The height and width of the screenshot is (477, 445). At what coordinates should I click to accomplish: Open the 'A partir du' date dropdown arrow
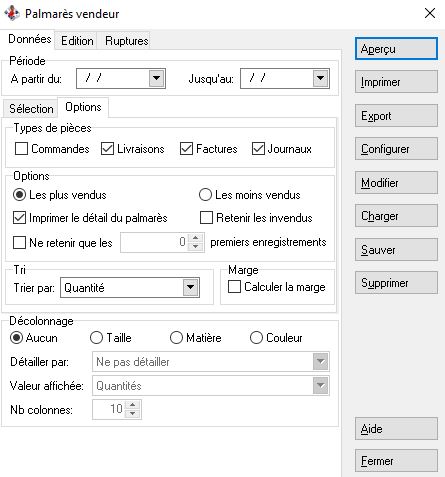(156, 78)
